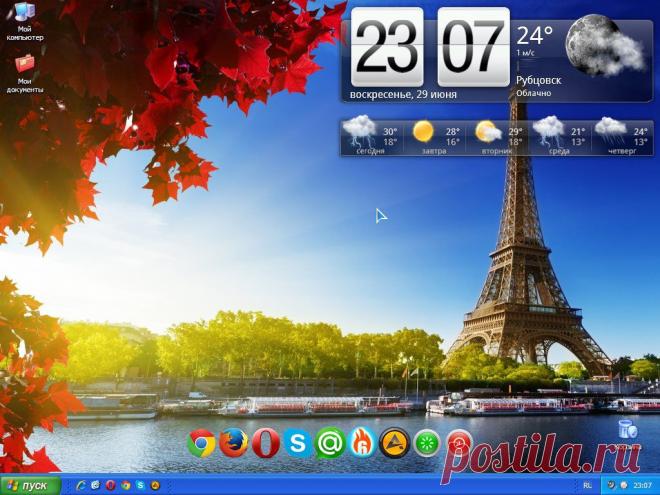The height and width of the screenshot is (495, 660).
Task: Click the RL language indicator in taskbar
Action: coord(587,485)
